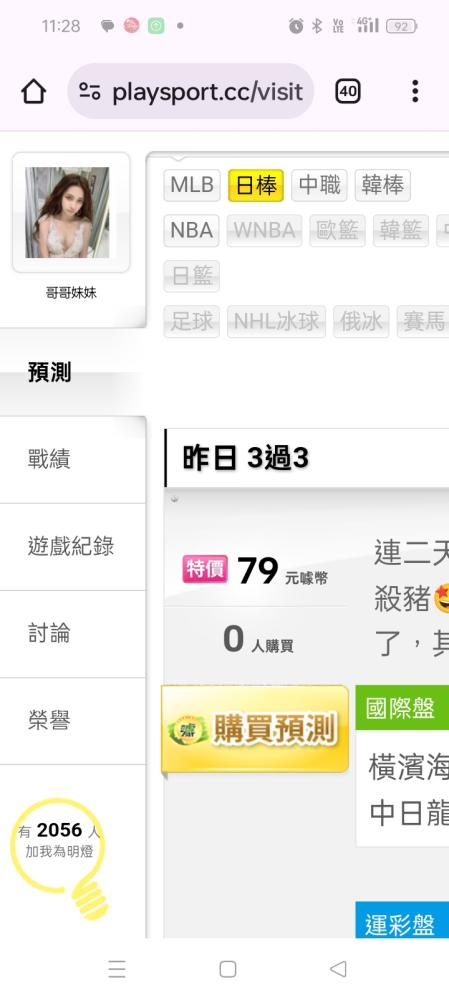449x1000 pixels.
Task: Select the highlighted 日棒 league filter
Action: point(256,186)
